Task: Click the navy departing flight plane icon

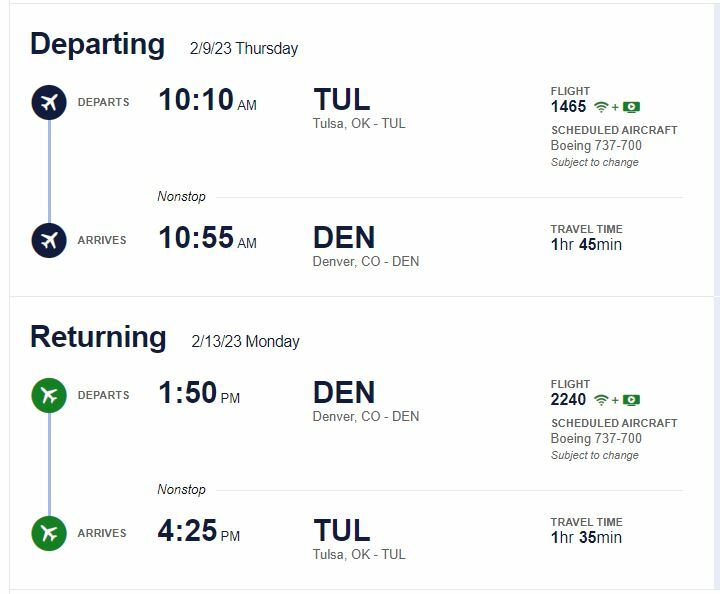Action: 49,102
